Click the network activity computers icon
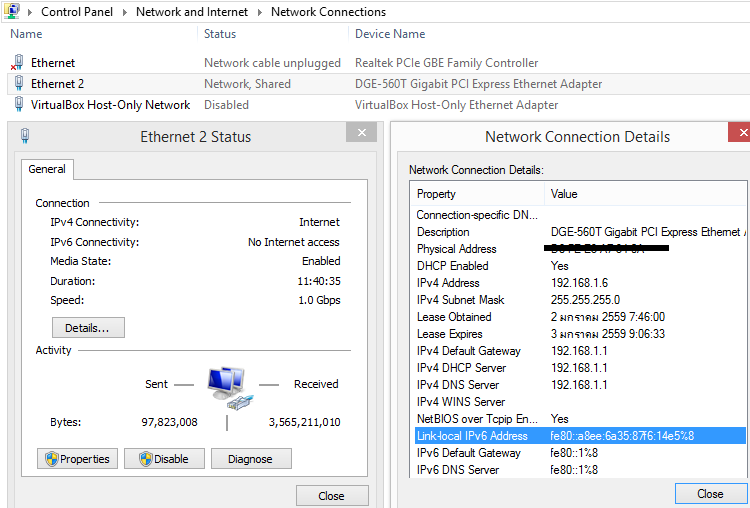The height and width of the screenshot is (508, 750). click(x=227, y=388)
